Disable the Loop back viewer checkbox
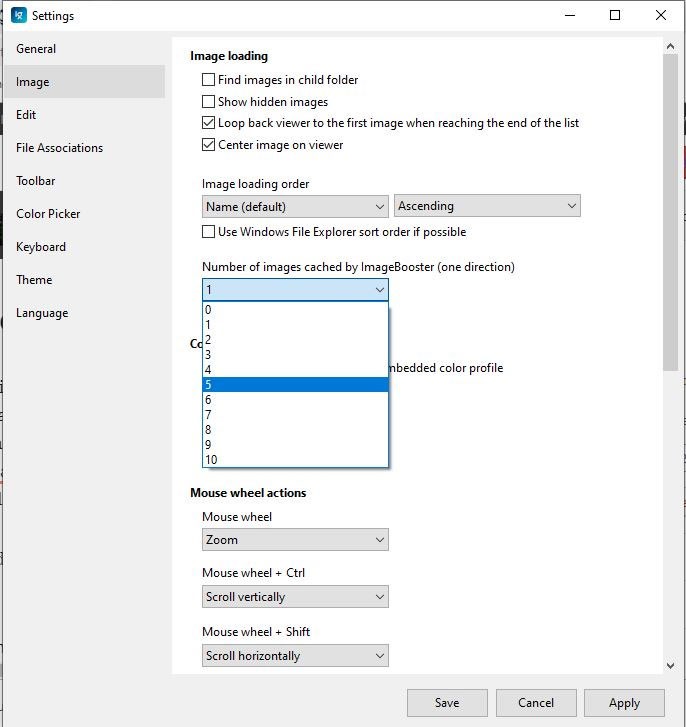The height and width of the screenshot is (727, 686). point(209,123)
